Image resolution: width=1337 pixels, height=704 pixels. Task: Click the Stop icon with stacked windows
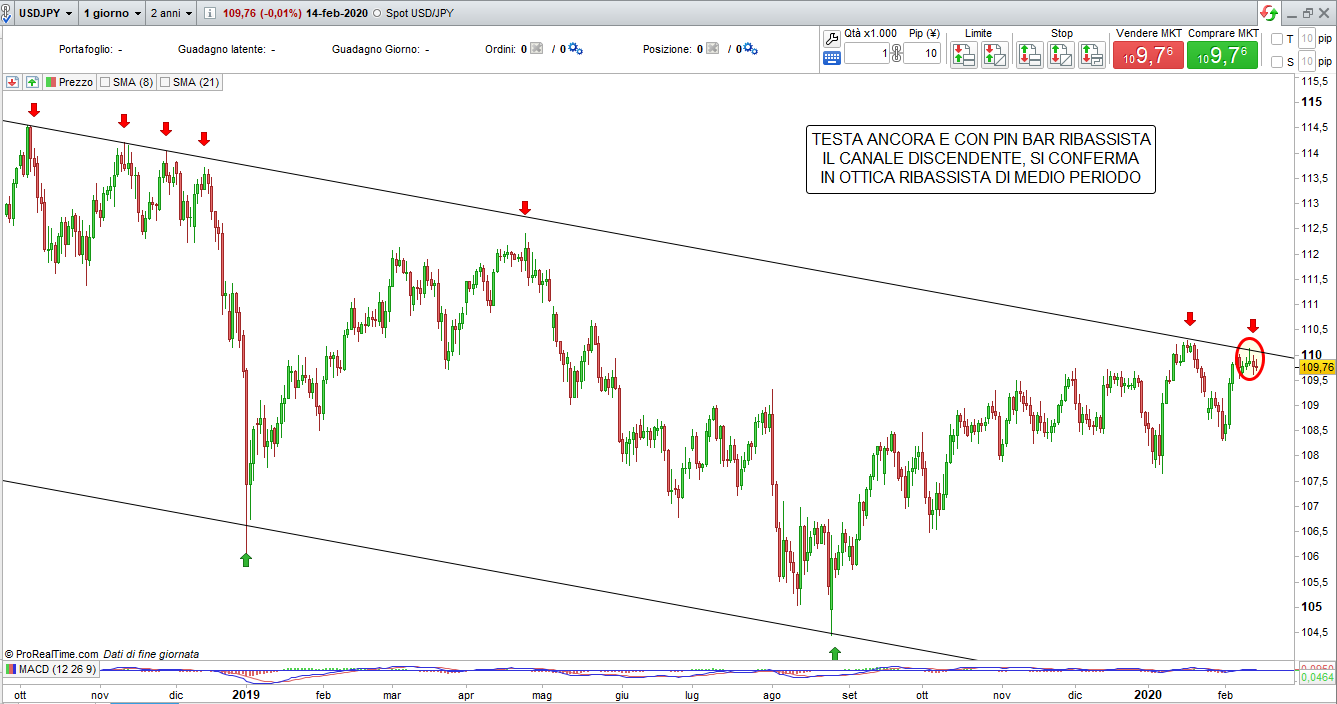pos(1092,55)
